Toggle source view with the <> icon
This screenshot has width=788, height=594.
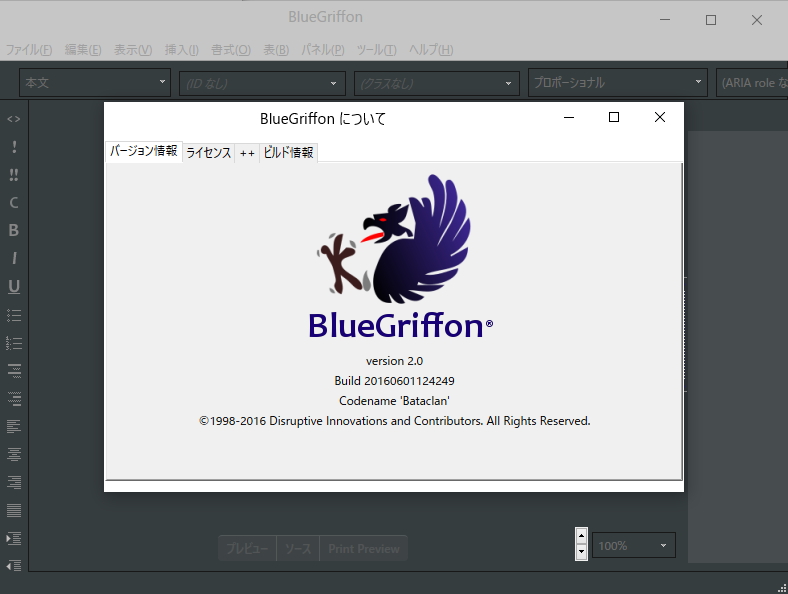point(14,119)
